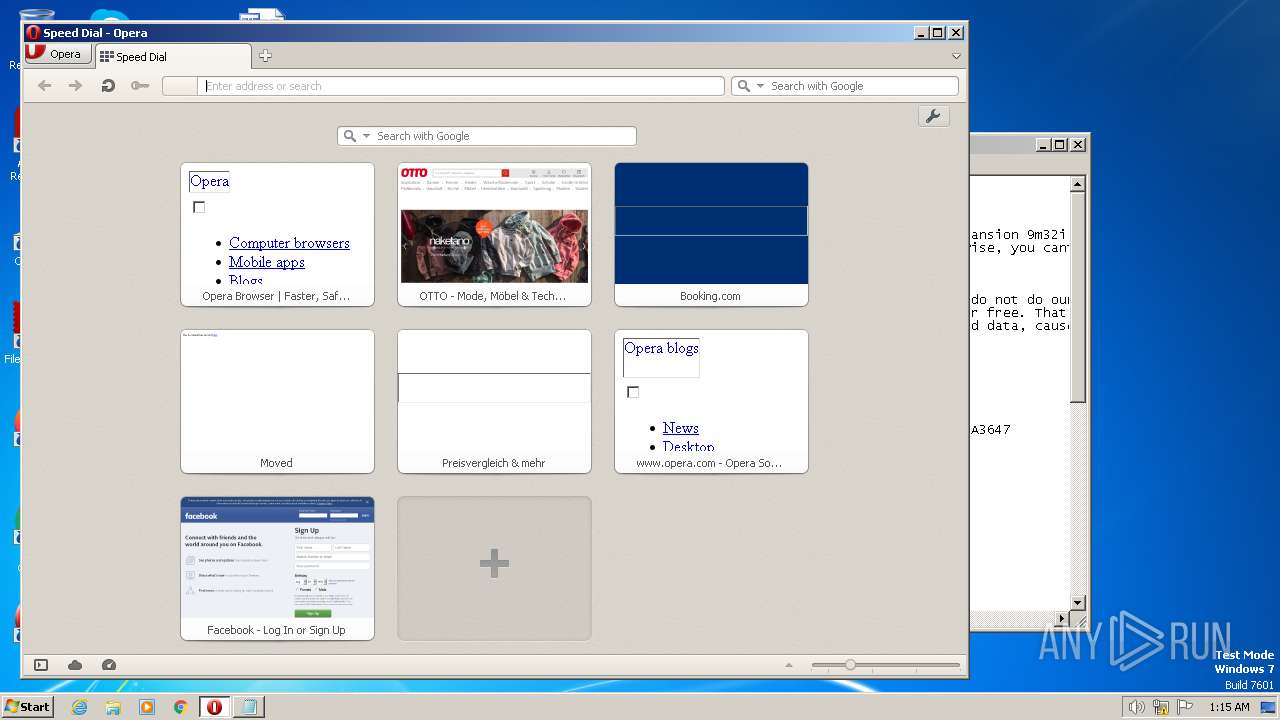Tick the checkbox in the Opera blogs tile
This screenshot has width=1280, height=720.
click(633, 392)
